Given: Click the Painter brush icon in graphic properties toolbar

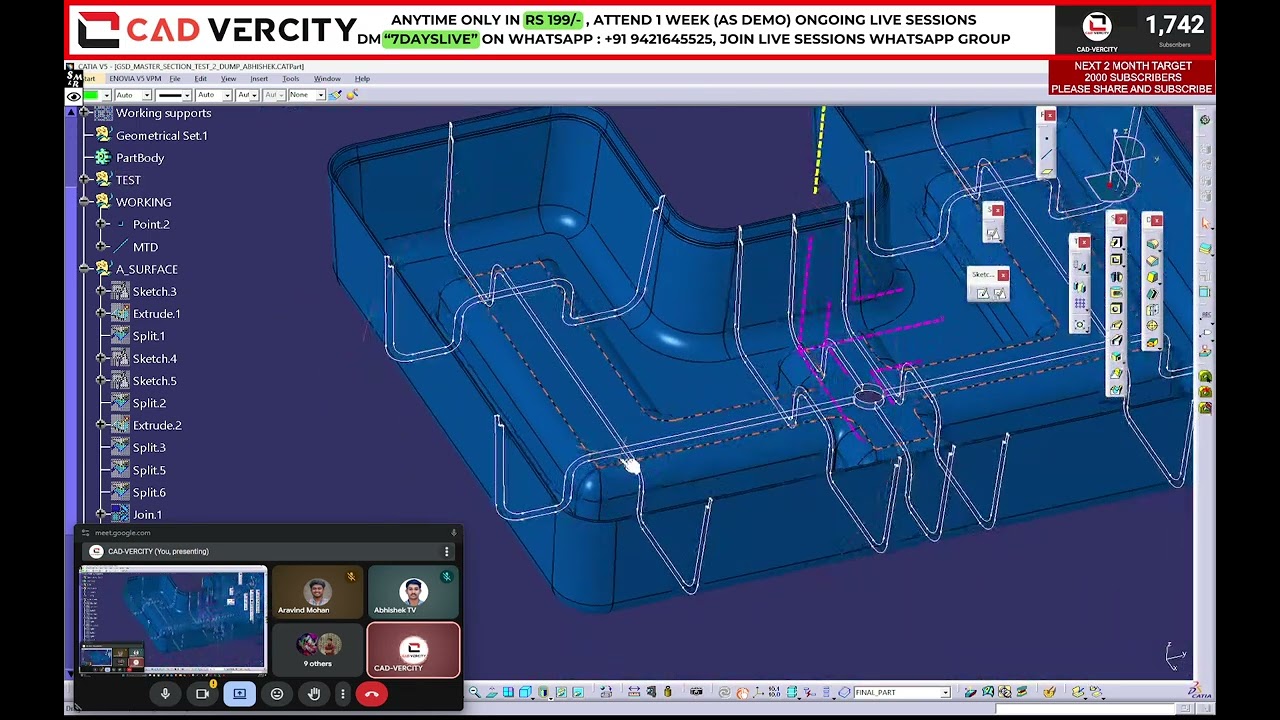Looking at the screenshot, I should 335,95.
